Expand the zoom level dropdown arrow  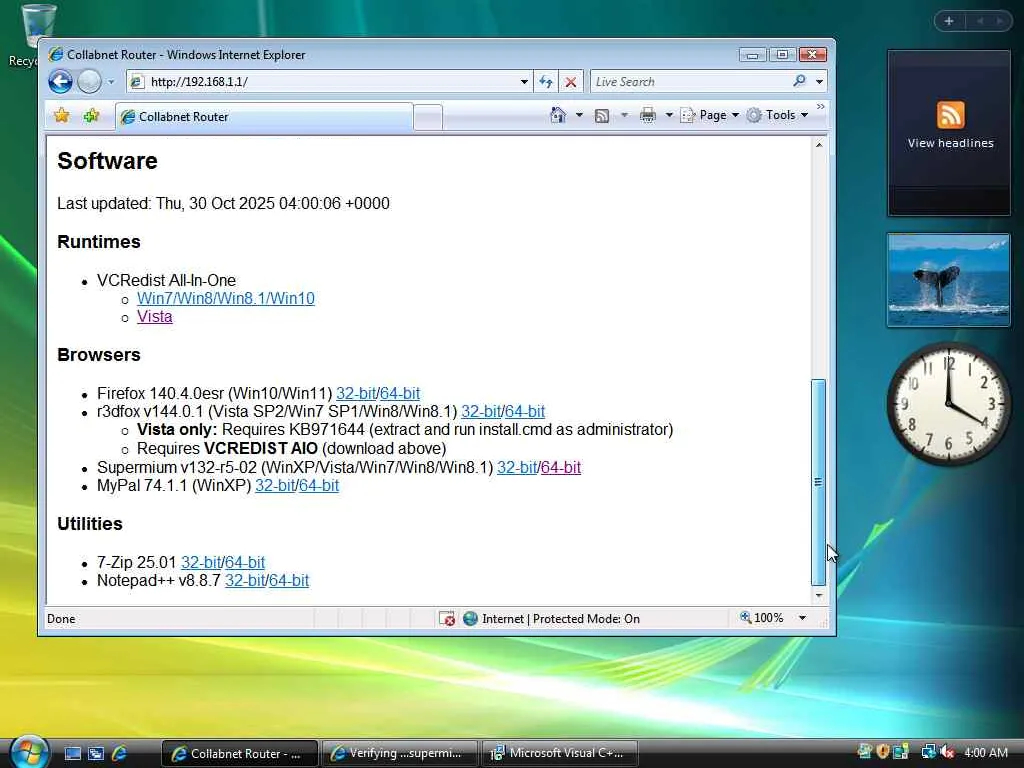tap(803, 618)
